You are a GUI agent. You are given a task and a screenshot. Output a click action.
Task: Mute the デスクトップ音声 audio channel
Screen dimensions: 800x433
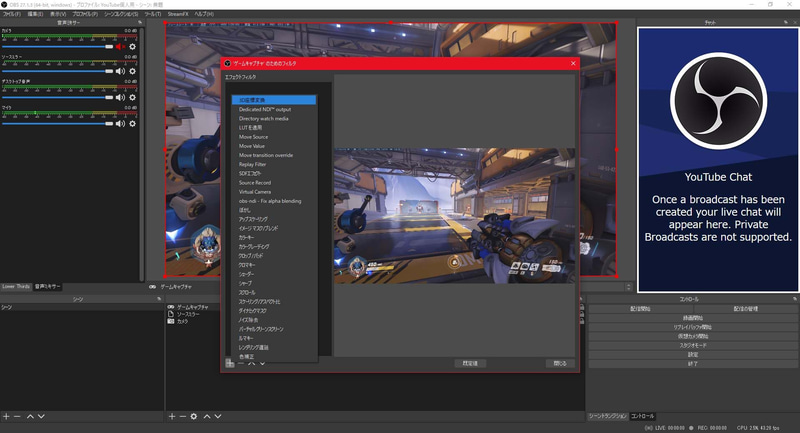[120, 97]
